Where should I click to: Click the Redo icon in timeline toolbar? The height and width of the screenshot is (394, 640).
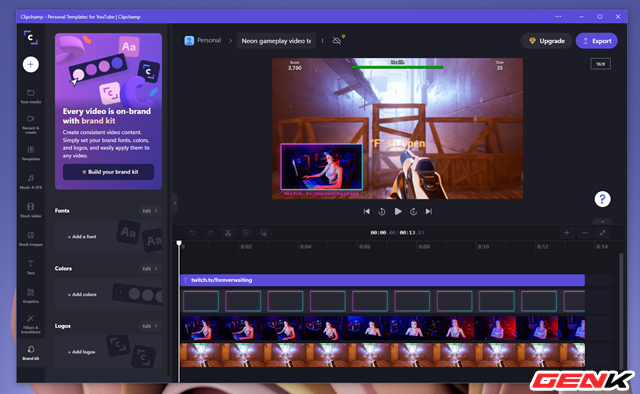click(210, 233)
